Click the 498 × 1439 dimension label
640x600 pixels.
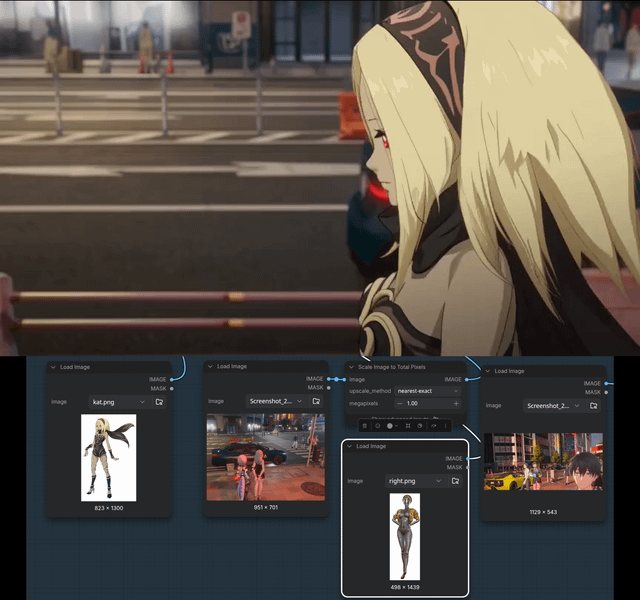pyautogui.click(x=404, y=587)
